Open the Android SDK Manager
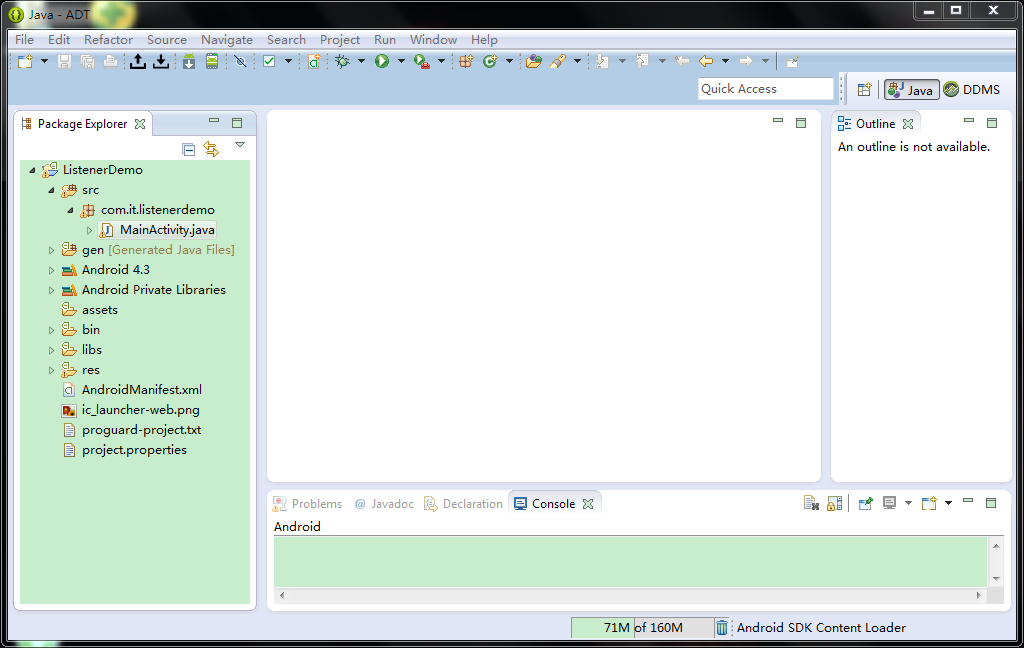Screen dimensions: 1024x648 pos(189,61)
